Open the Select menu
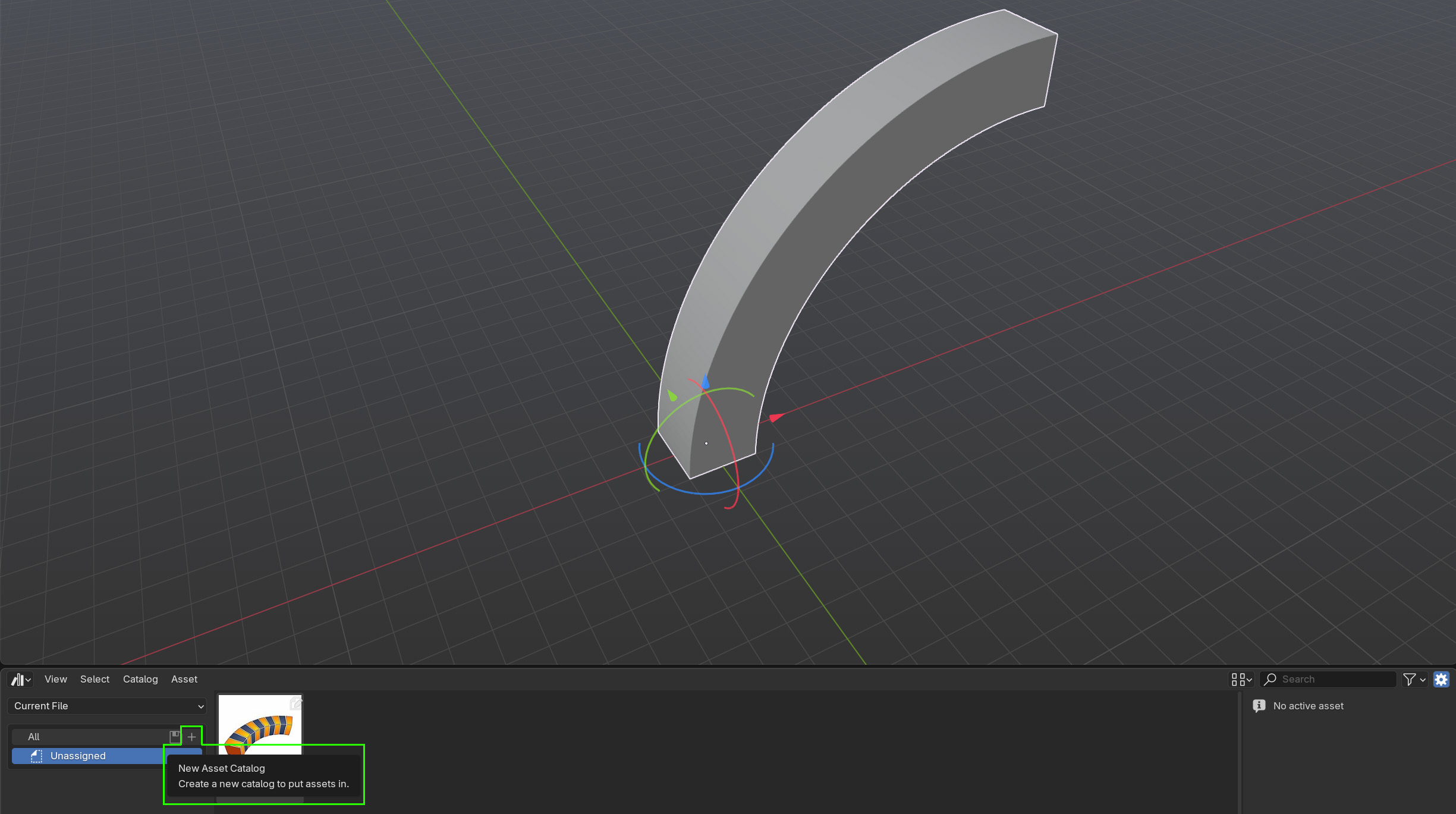 (x=95, y=679)
